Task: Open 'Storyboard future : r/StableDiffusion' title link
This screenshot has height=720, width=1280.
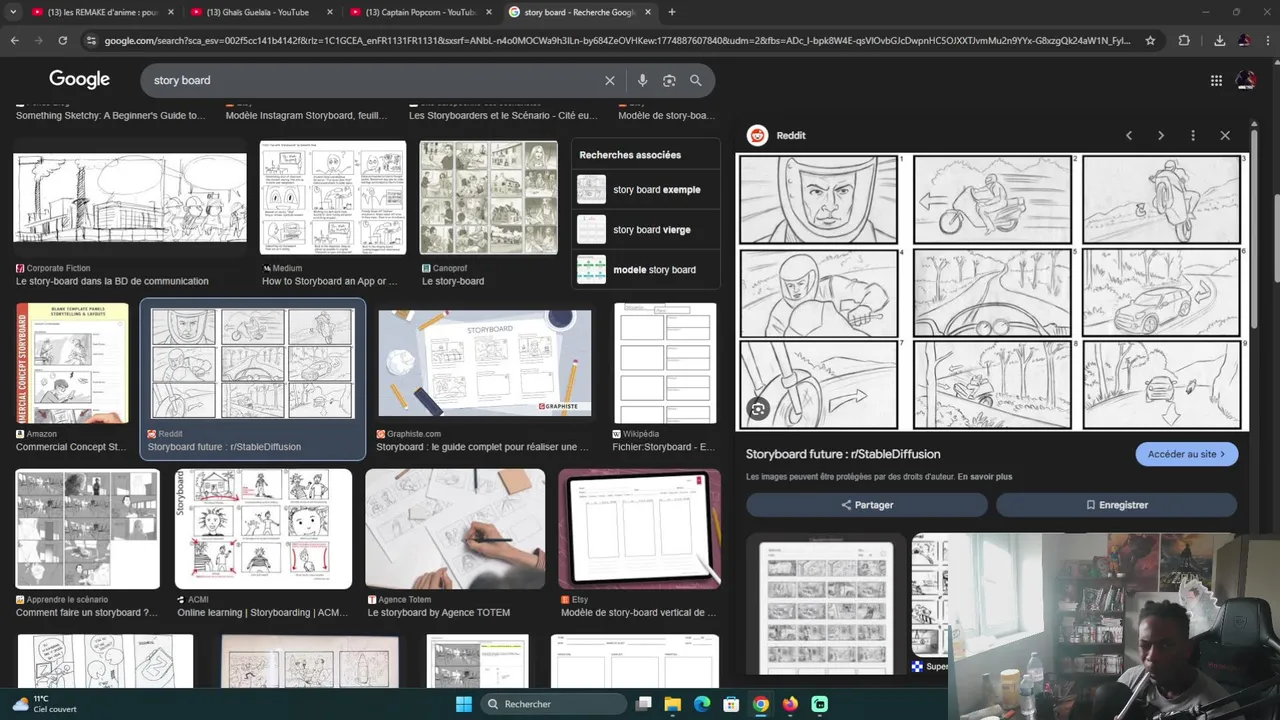Action: [x=843, y=454]
